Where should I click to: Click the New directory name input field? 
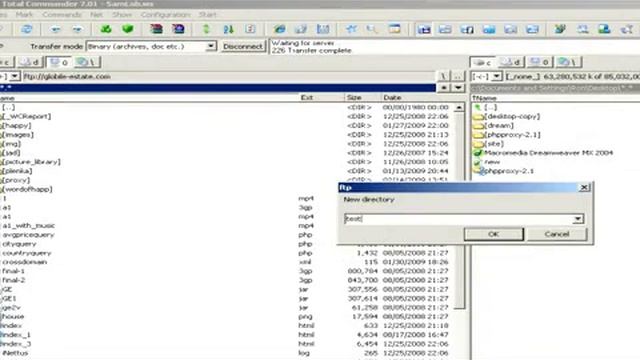click(458, 219)
